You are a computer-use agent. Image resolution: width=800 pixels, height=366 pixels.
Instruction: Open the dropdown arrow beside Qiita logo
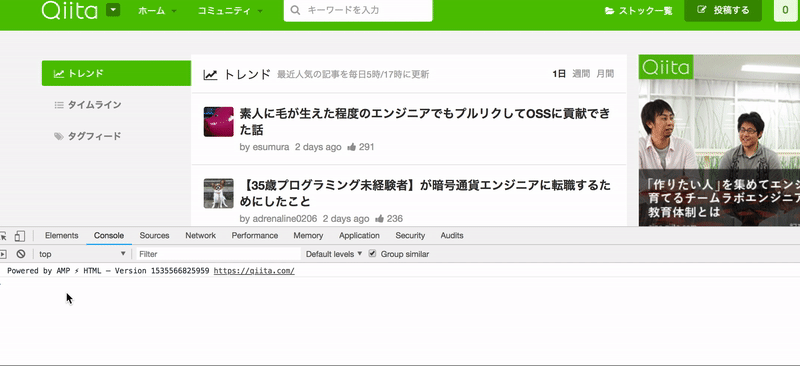(x=113, y=10)
